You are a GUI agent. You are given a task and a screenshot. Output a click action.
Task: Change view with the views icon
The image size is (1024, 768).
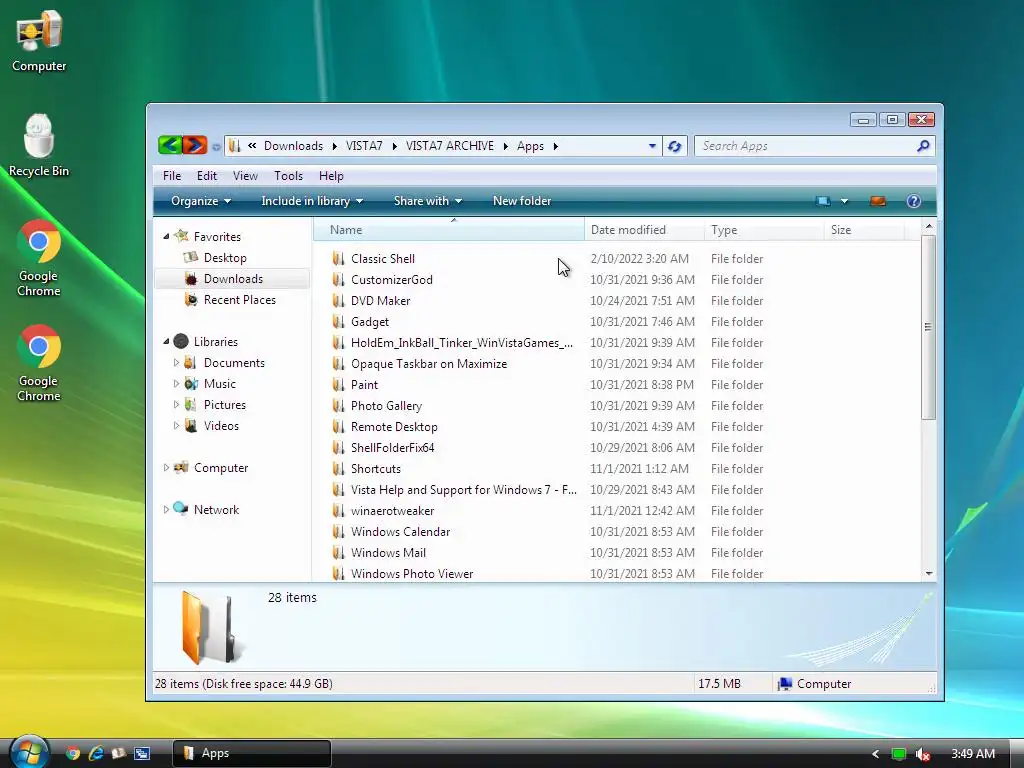click(823, 201)
